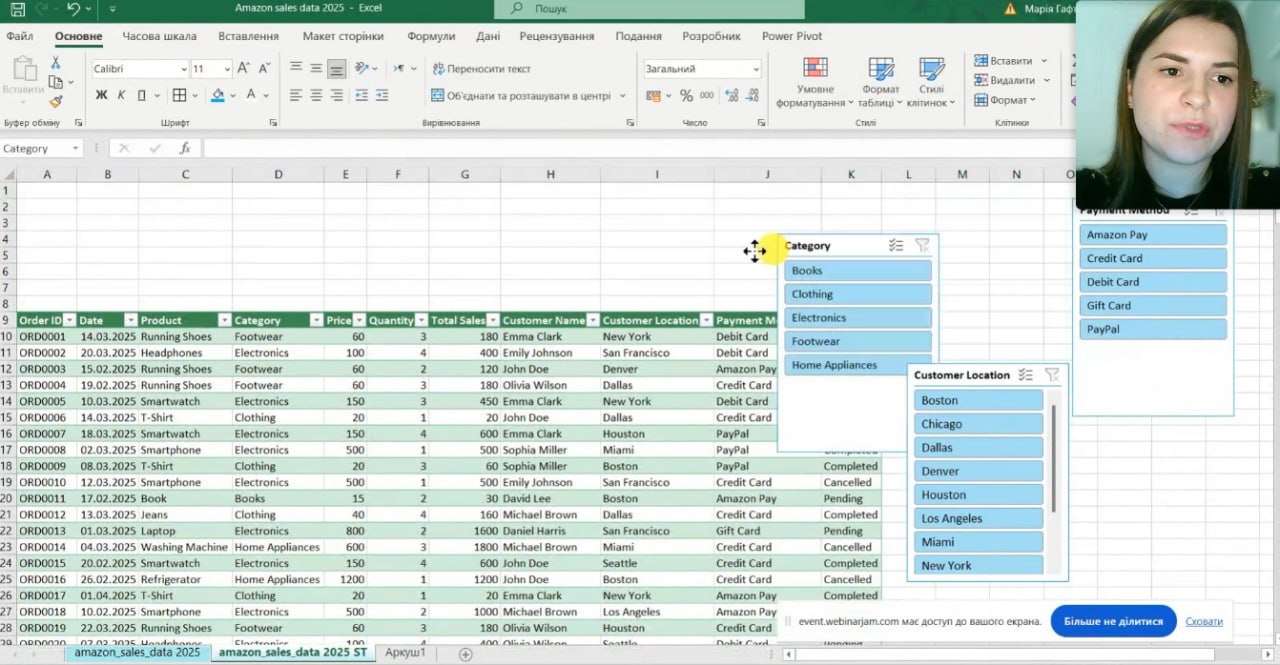The image size is (1280, 665).
Task: Open the Category column filter dropdown
Action: (x=316, y=321)
